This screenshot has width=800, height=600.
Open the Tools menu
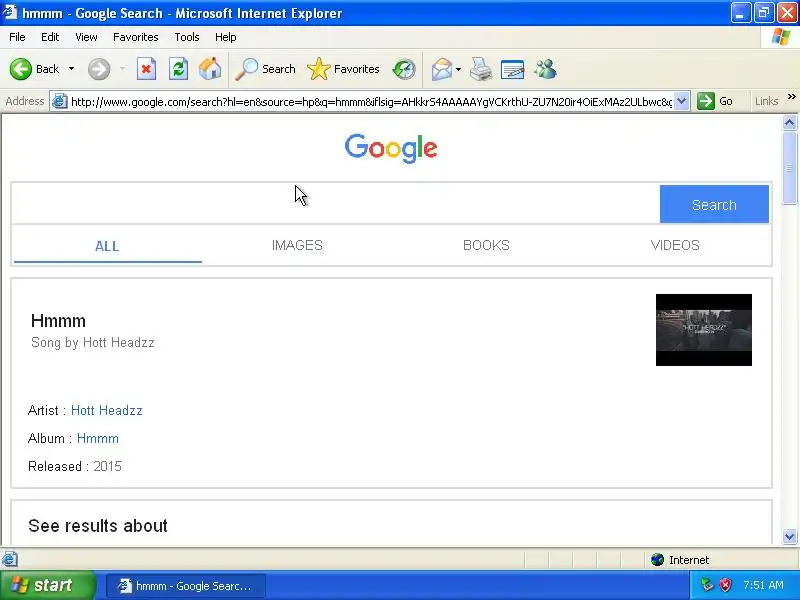187,37
